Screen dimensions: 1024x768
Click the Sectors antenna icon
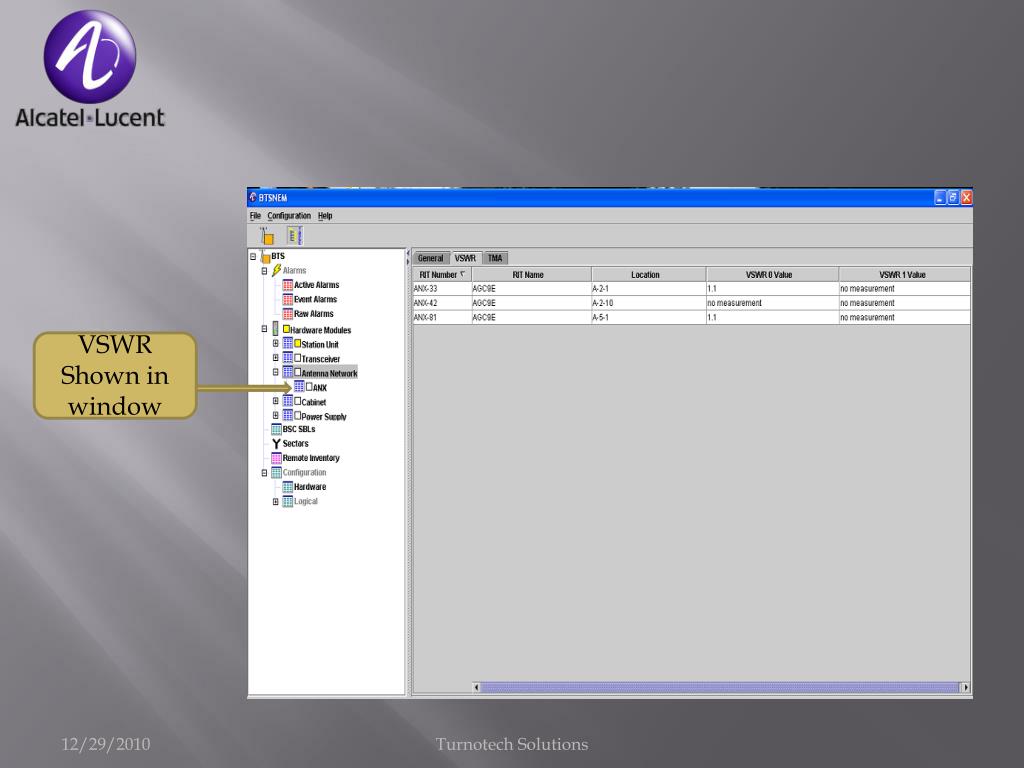[x=276, y=443]
